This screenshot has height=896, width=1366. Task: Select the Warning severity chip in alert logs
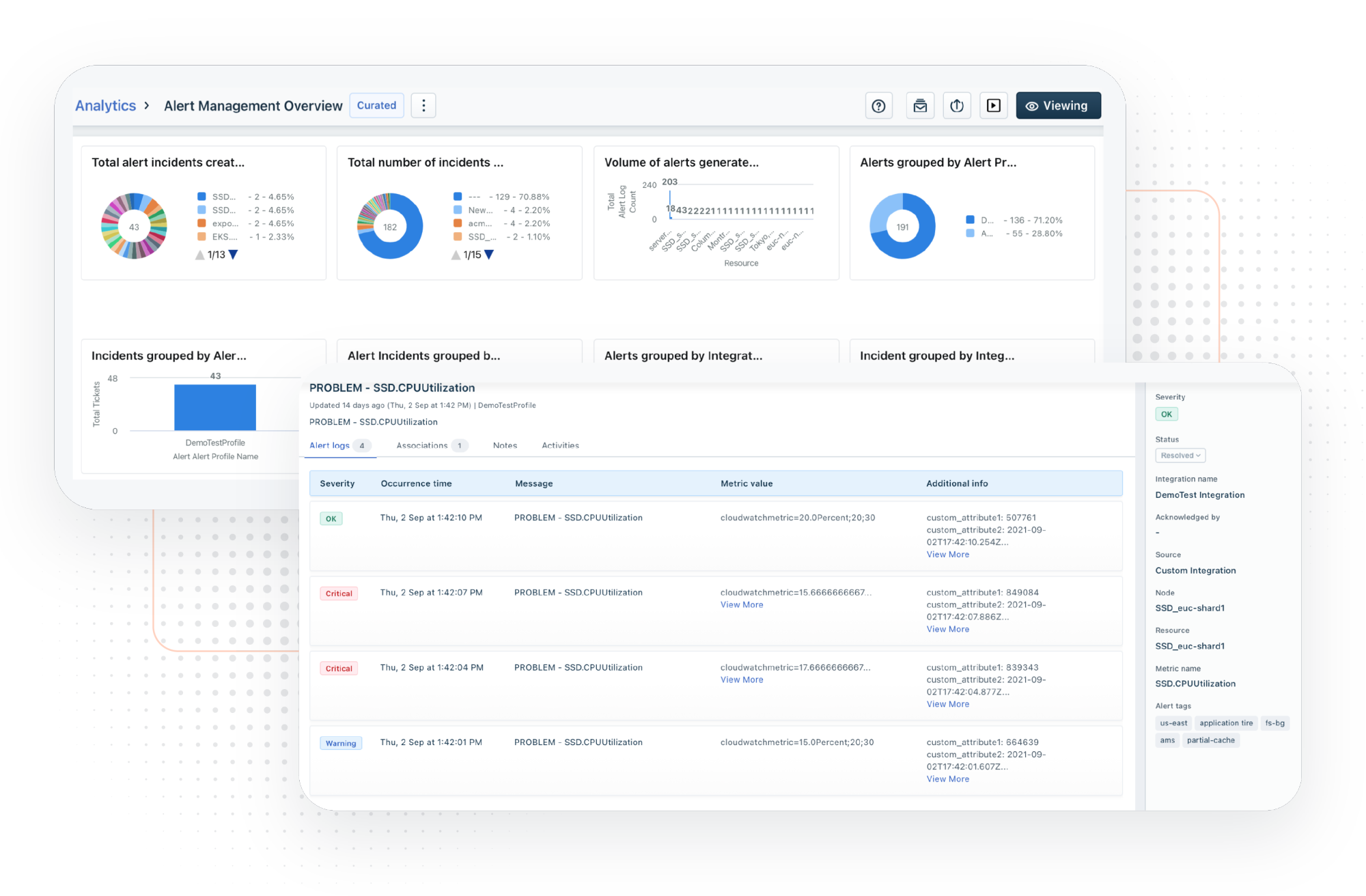340,742
